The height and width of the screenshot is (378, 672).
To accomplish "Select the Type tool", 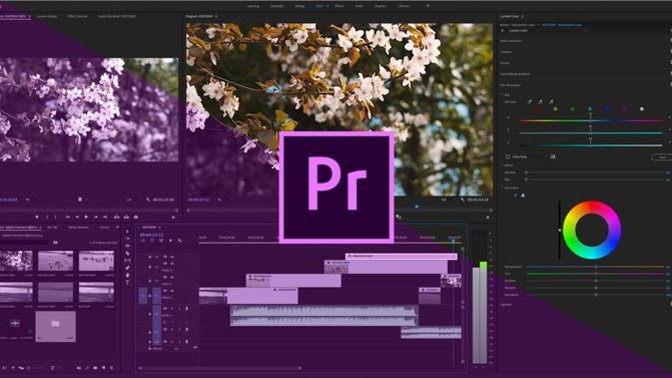I will 127,282.
